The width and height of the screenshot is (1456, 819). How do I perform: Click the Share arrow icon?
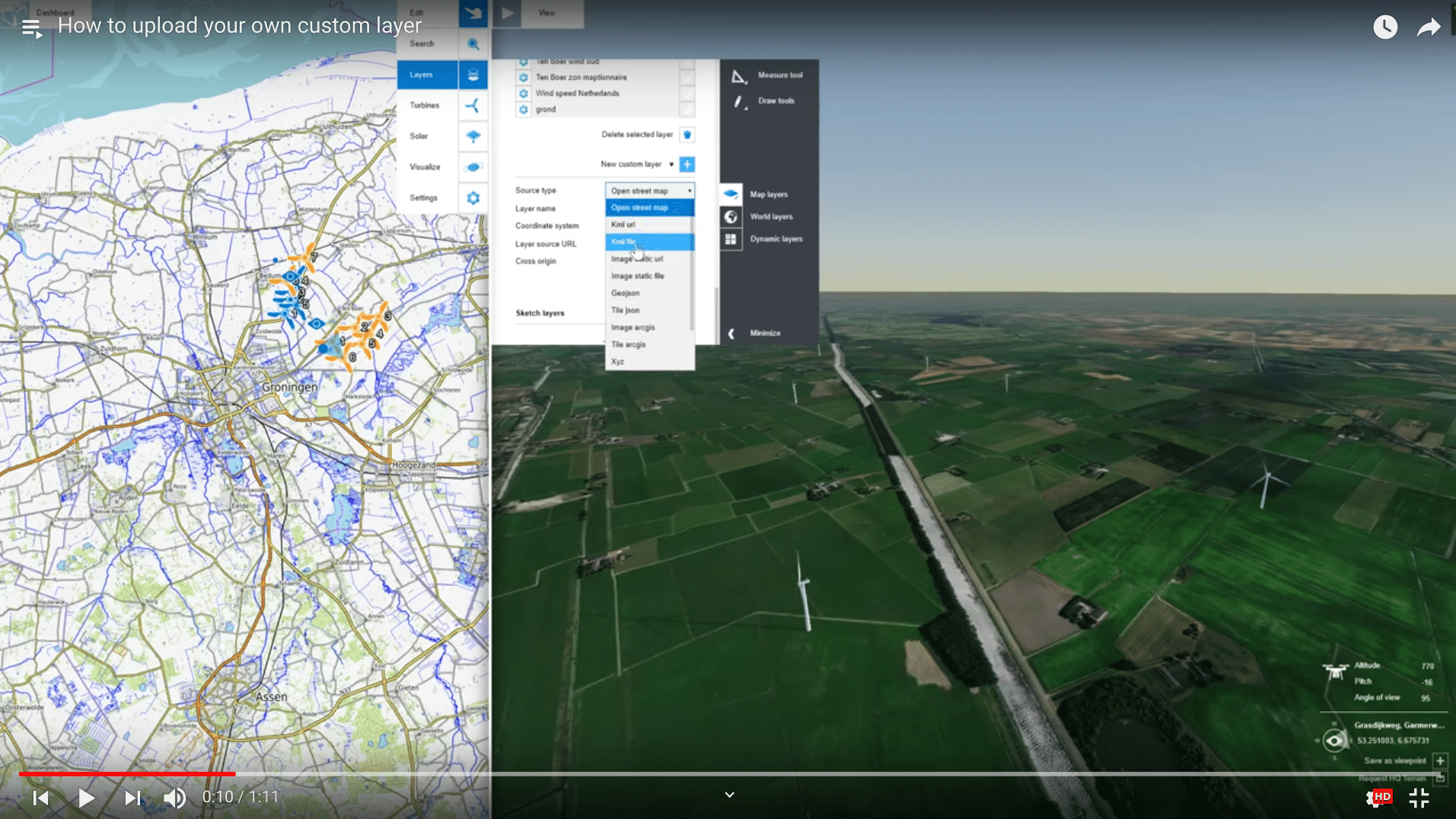coord(1429,28)
